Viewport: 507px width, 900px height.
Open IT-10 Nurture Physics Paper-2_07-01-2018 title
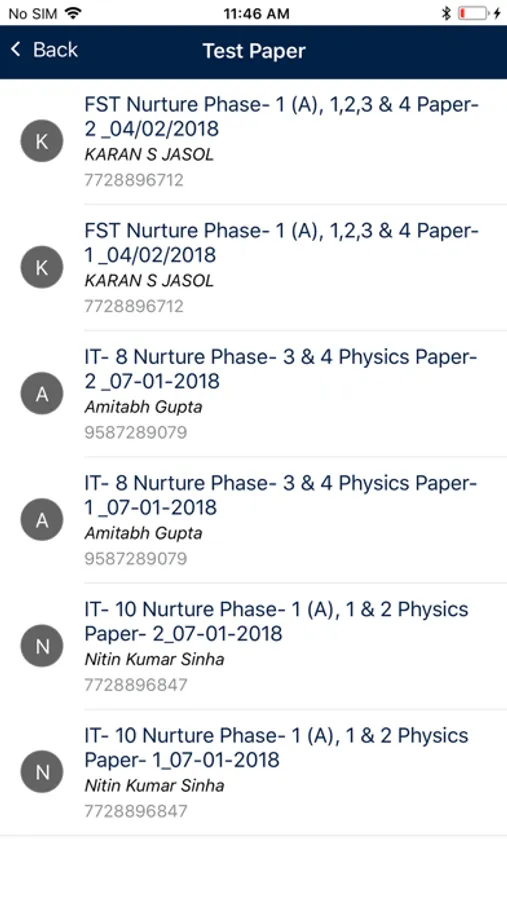pyautogui.click(x=276, y=622)
